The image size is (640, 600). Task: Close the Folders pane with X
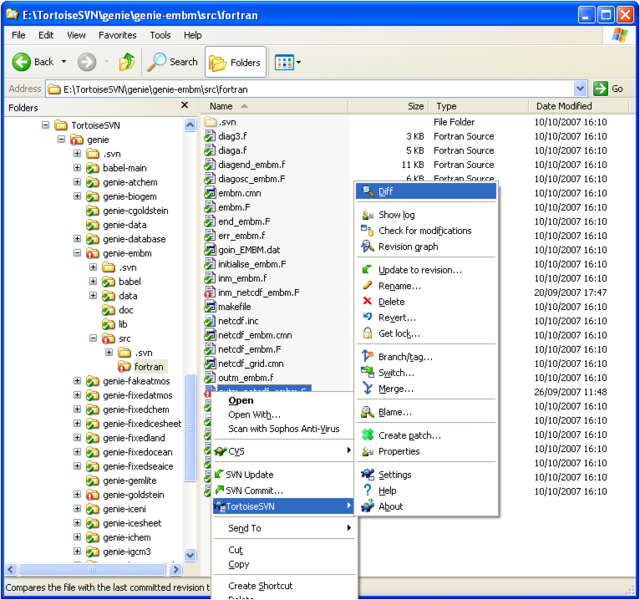coord(184,105)
